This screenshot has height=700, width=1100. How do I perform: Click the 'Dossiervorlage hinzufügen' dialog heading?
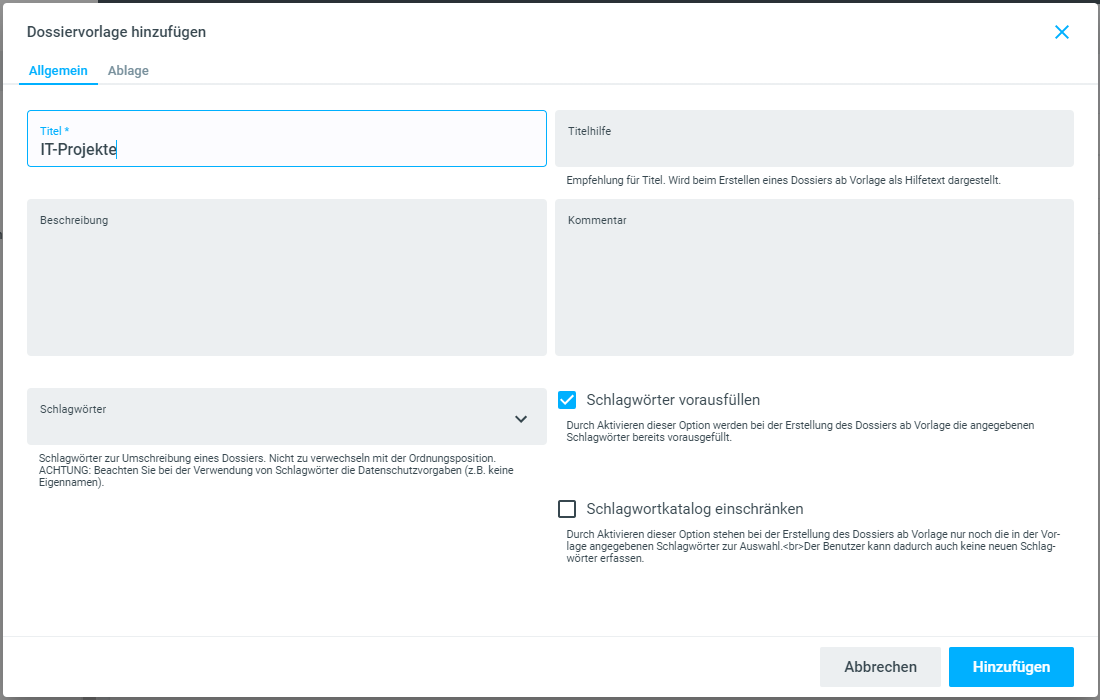coord(117,32)
